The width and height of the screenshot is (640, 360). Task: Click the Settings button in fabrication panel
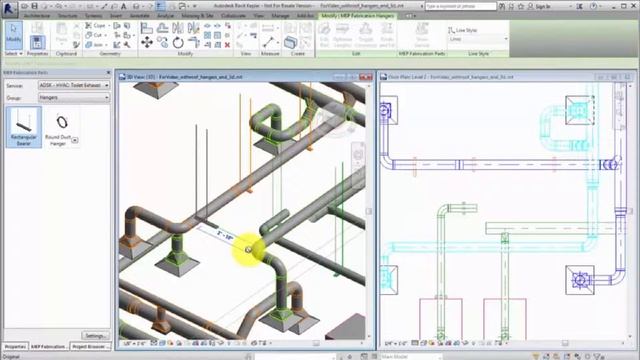pyautogui.click(x=96, y=336)
